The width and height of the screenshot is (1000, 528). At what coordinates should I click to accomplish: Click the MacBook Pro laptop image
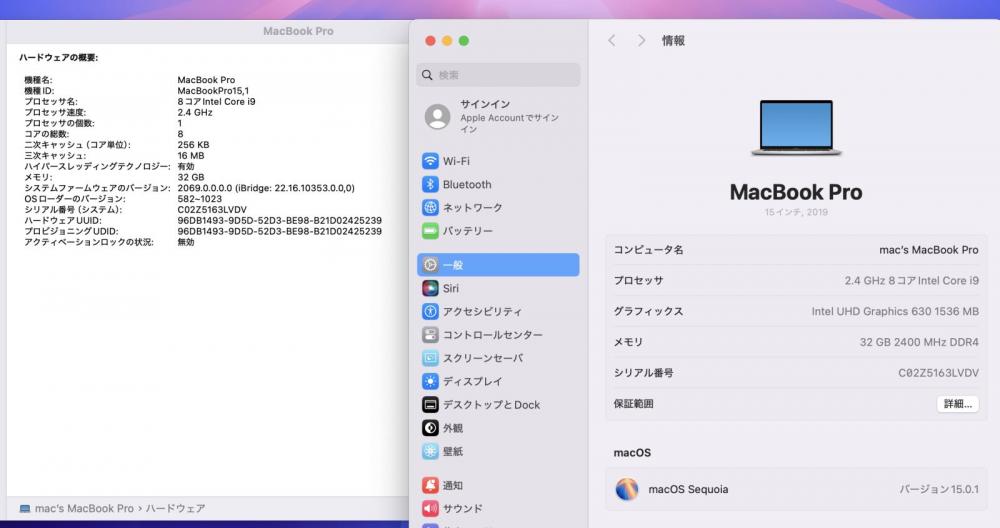click(x=796, y=128)
